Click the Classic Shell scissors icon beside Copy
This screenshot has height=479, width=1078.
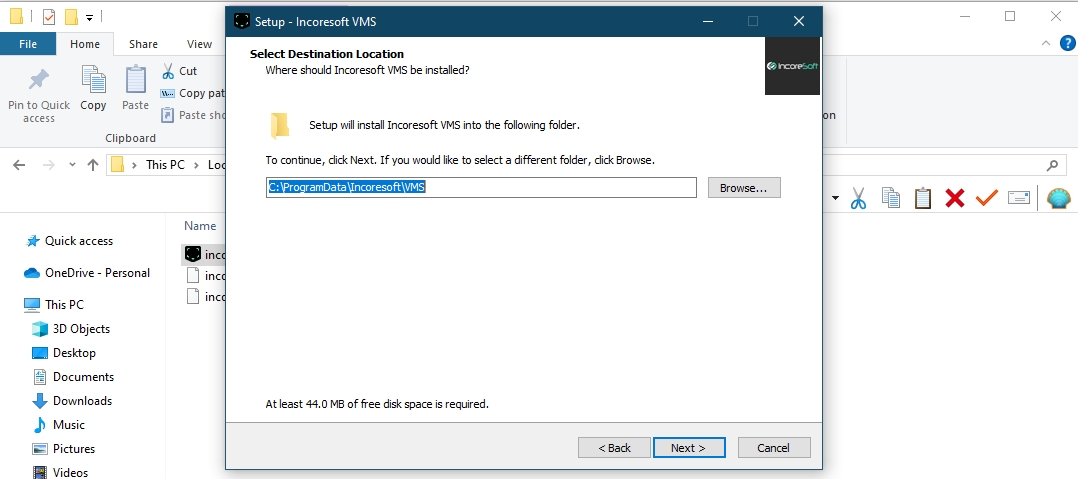point(858,199)
